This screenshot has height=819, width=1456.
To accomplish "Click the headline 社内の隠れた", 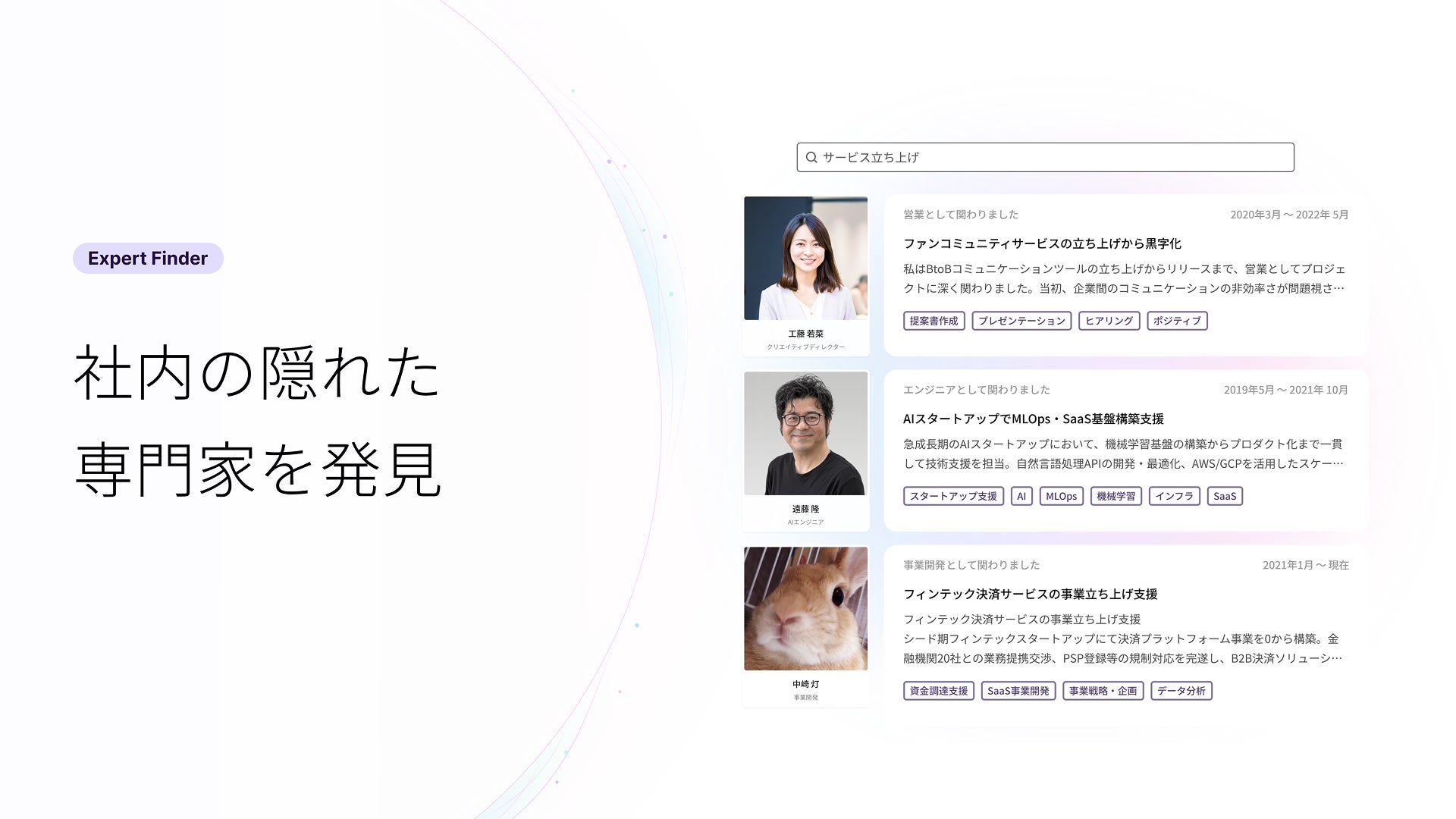I will 257,372.
